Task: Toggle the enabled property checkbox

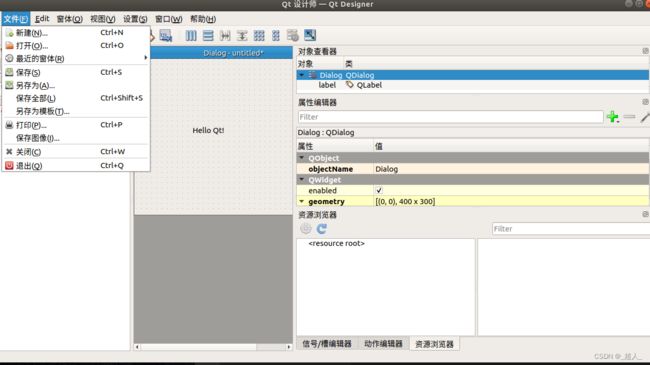Action: [379, 190]
